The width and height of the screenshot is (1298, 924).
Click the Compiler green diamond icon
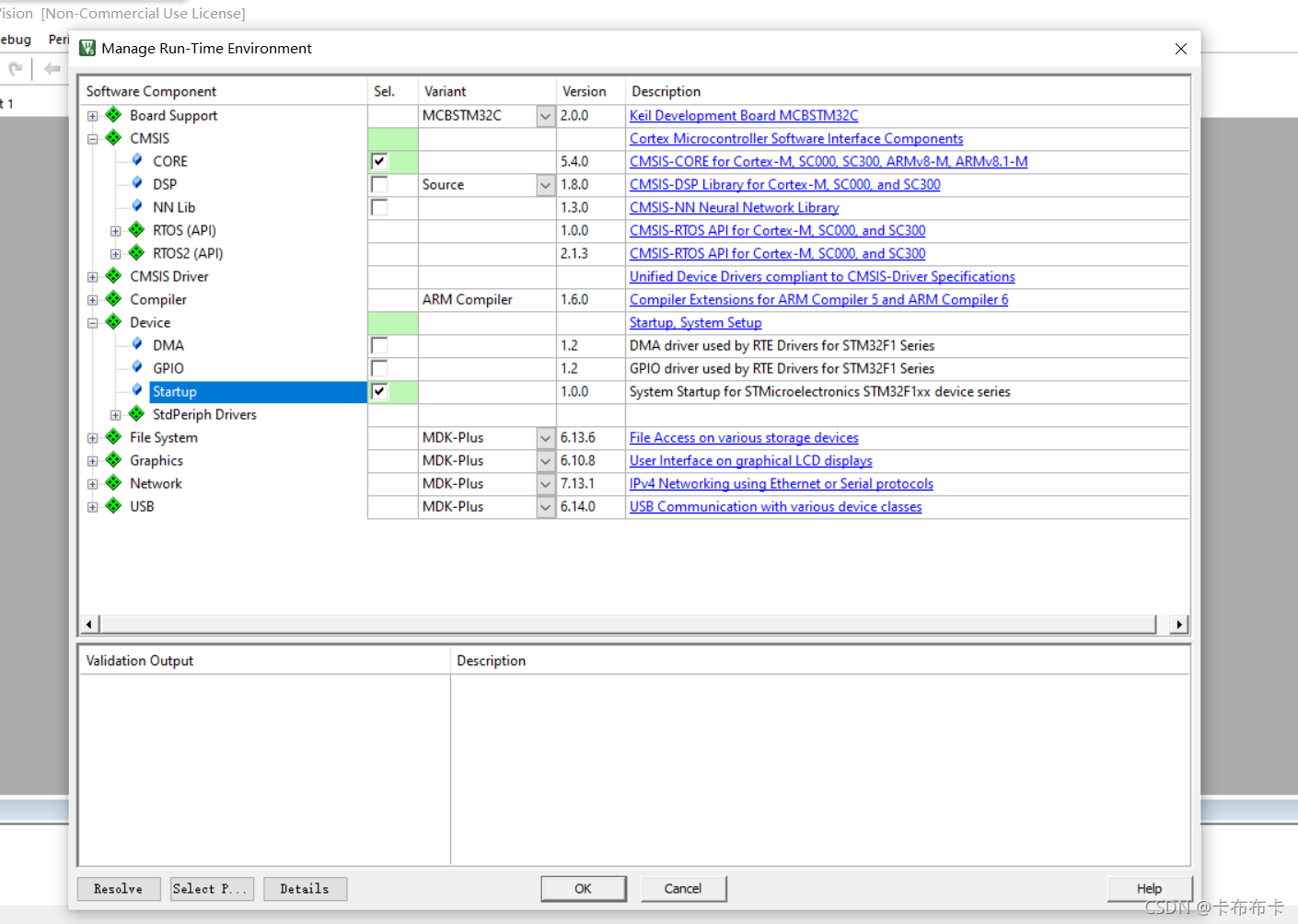(x=113, y=298)
